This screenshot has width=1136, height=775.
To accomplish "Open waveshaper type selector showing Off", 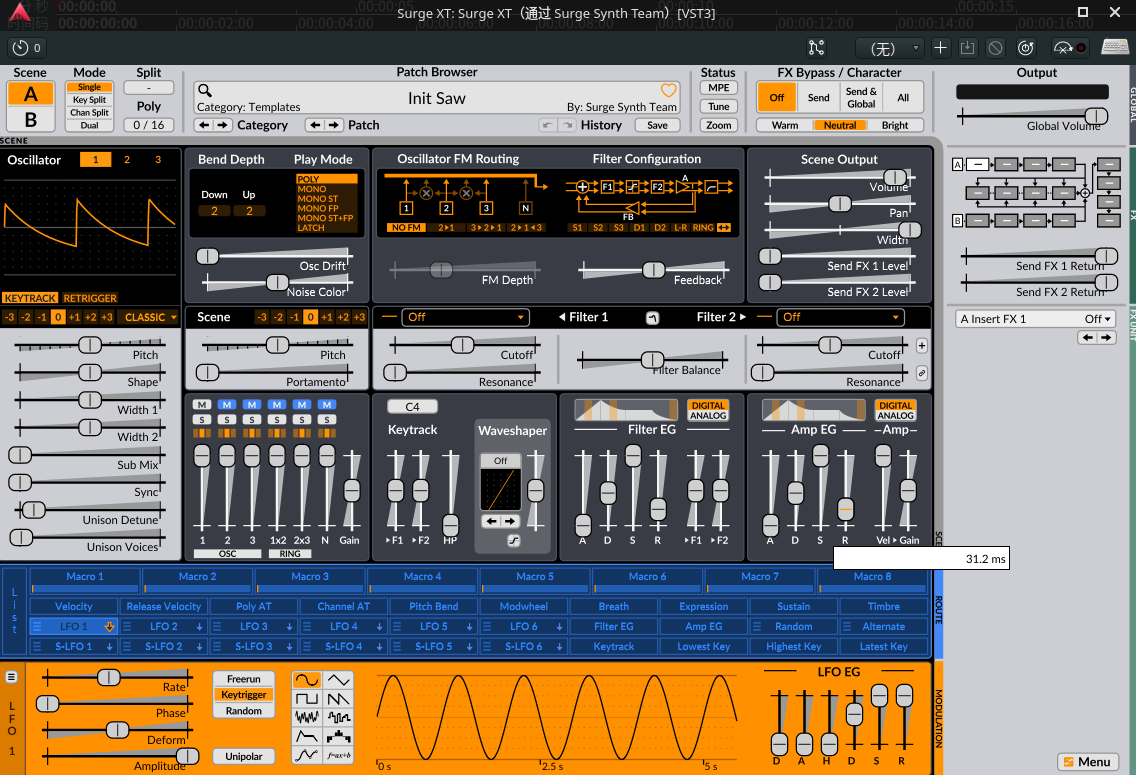I will (501, 461).
